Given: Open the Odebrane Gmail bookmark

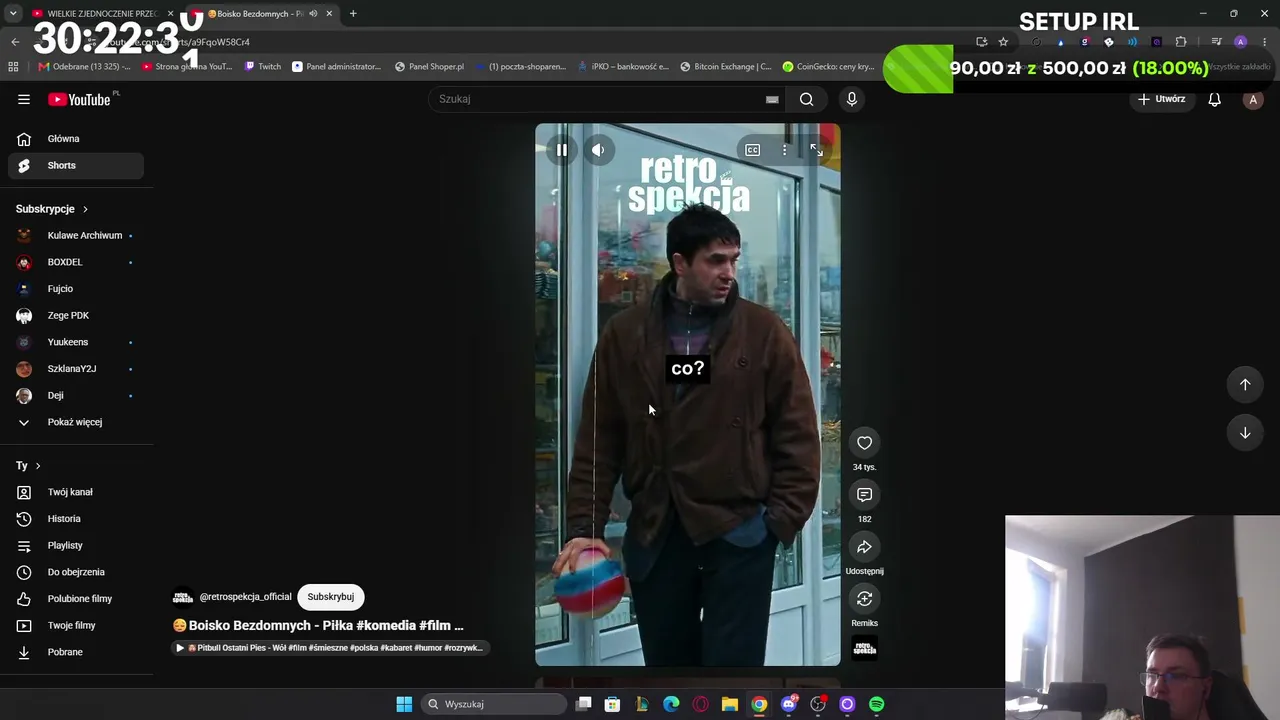Looking at the screenshot, I should click(84, 67).
